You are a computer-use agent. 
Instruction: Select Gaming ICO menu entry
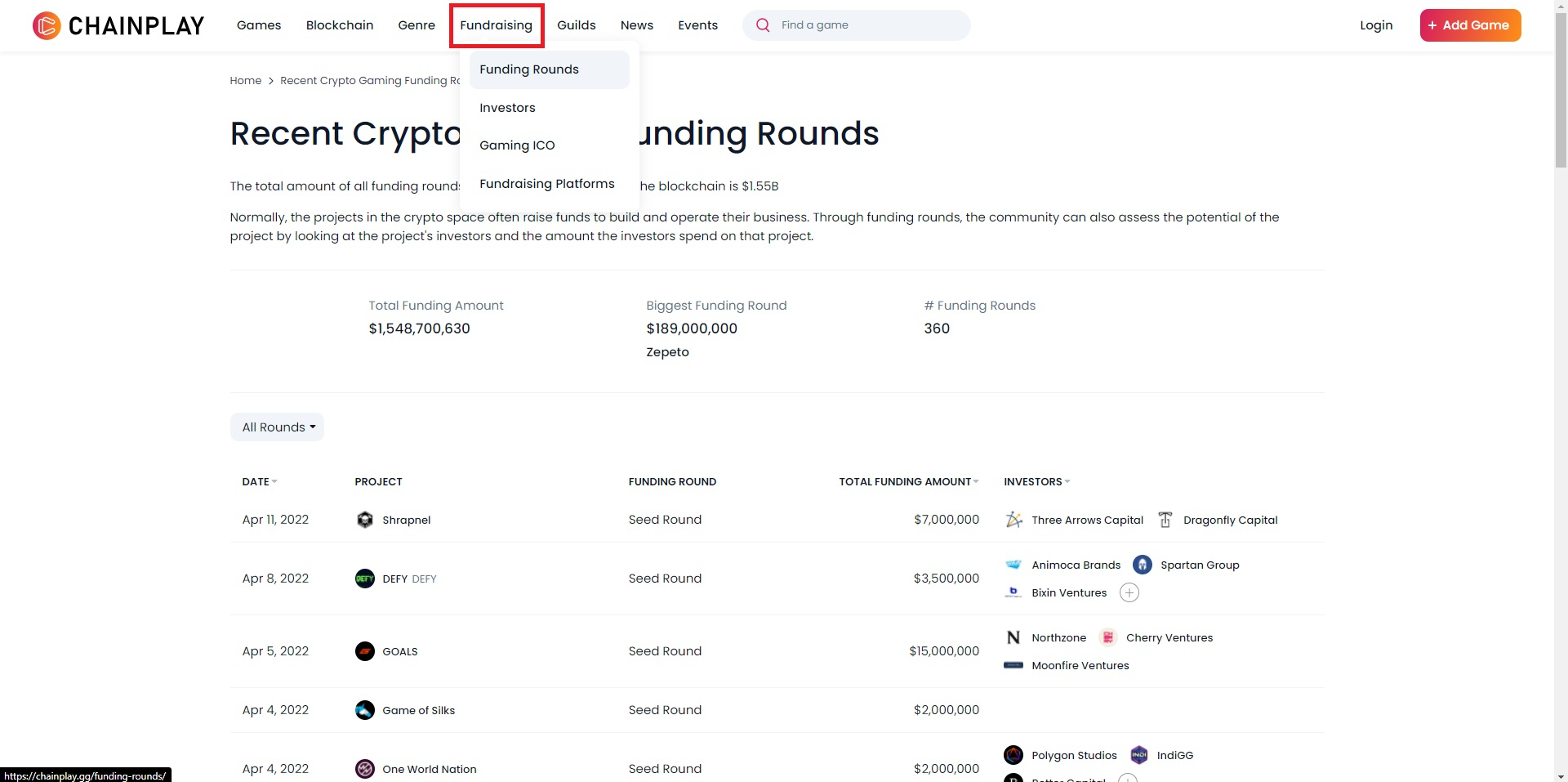coord(517,145)
